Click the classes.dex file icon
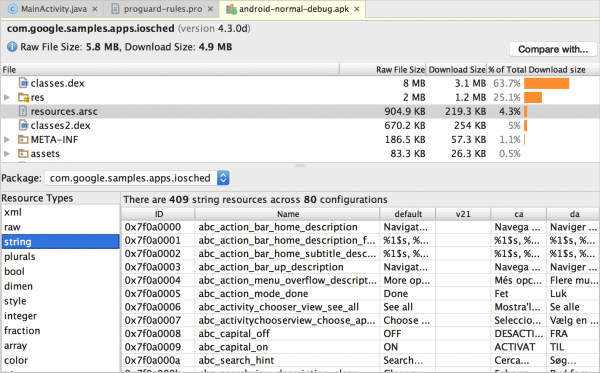The image size is (600, 373). coord(24,83)
